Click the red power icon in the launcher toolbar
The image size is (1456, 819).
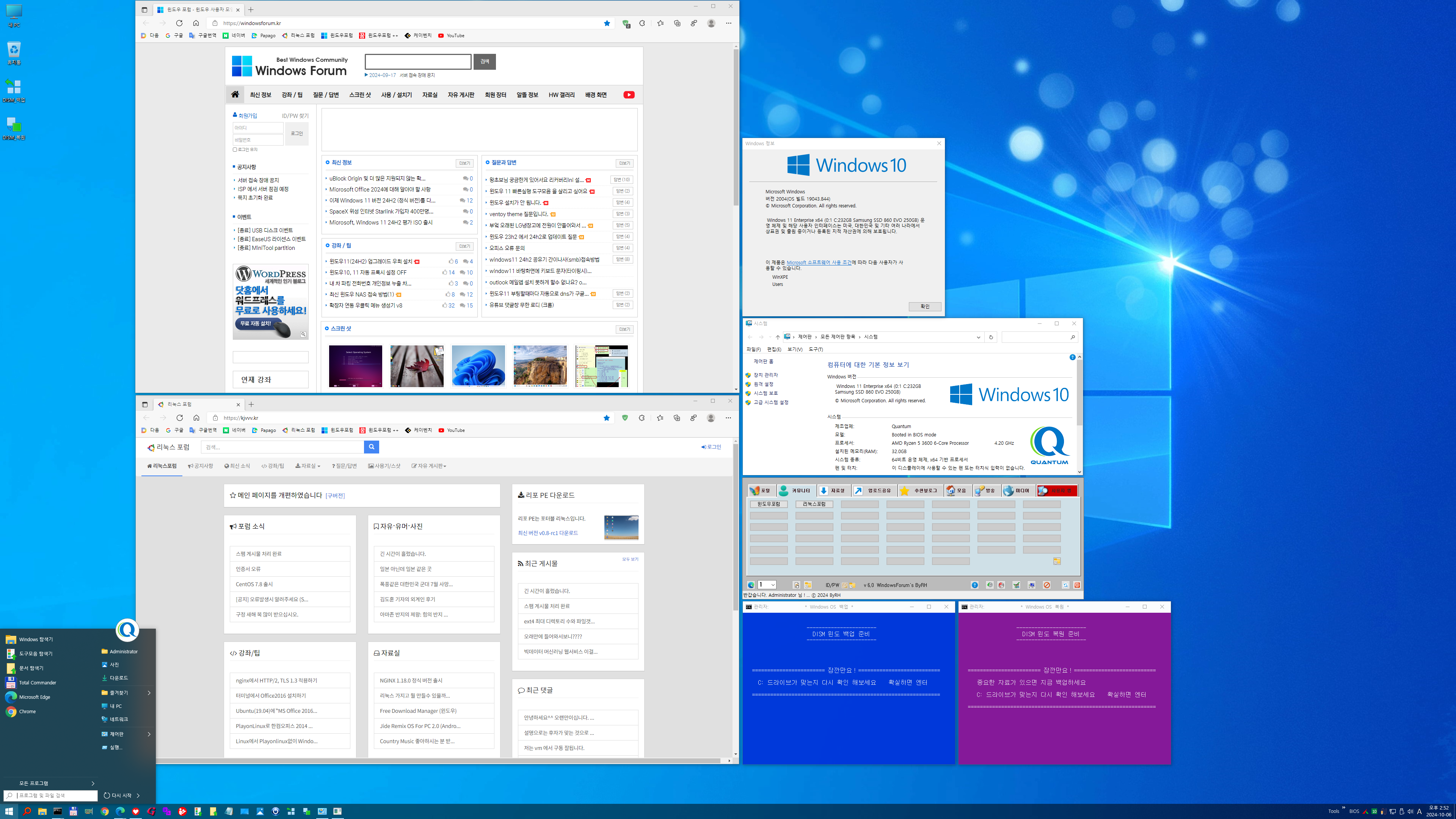coord(1077,585)
